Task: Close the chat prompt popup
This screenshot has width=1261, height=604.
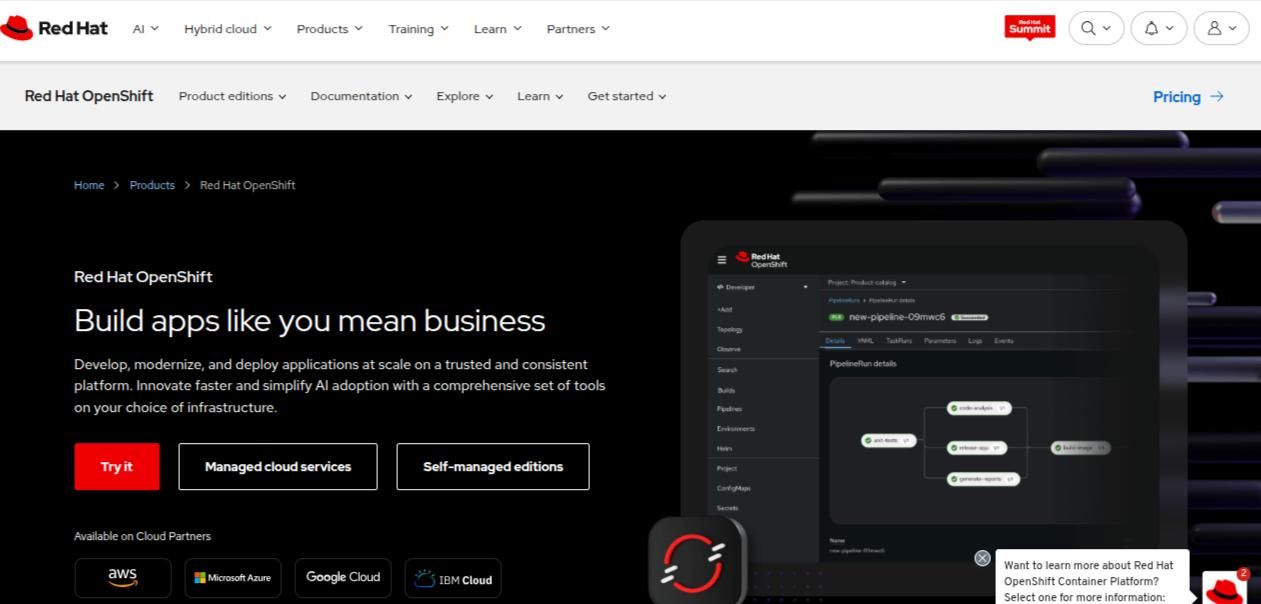Action: pyautogui.click(x=982, y=558)
